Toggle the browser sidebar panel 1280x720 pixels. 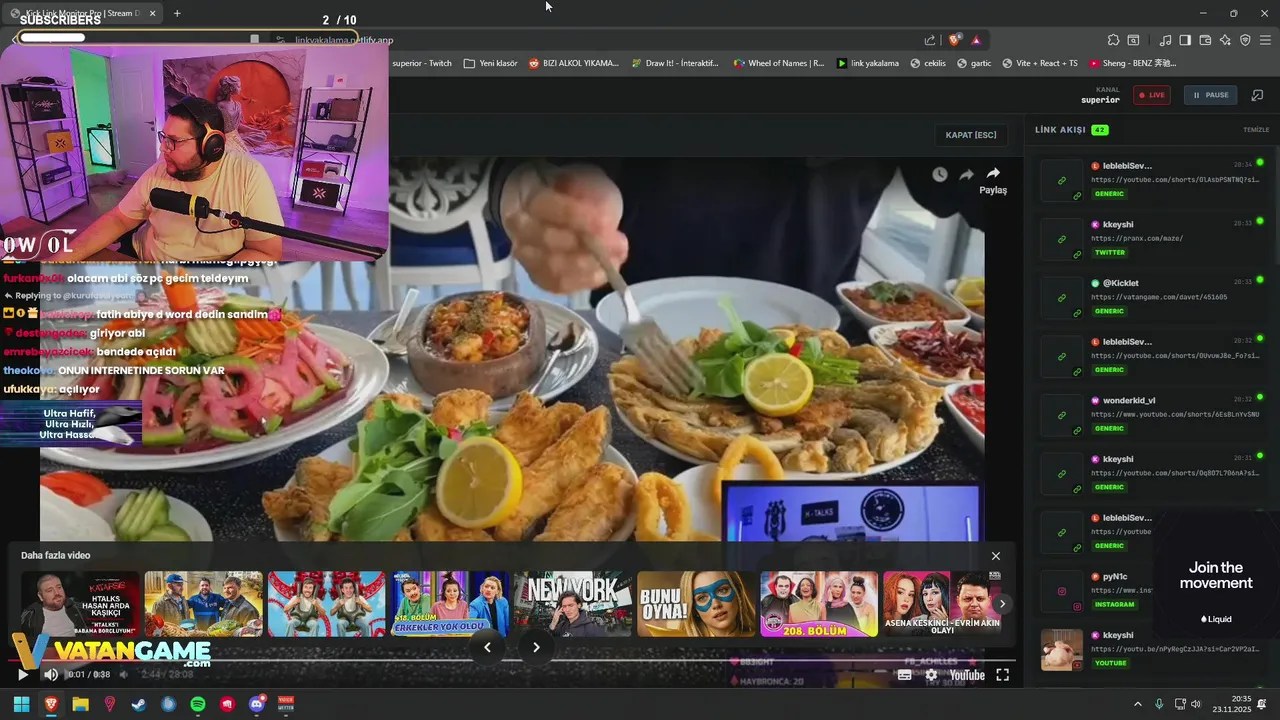1185,40
